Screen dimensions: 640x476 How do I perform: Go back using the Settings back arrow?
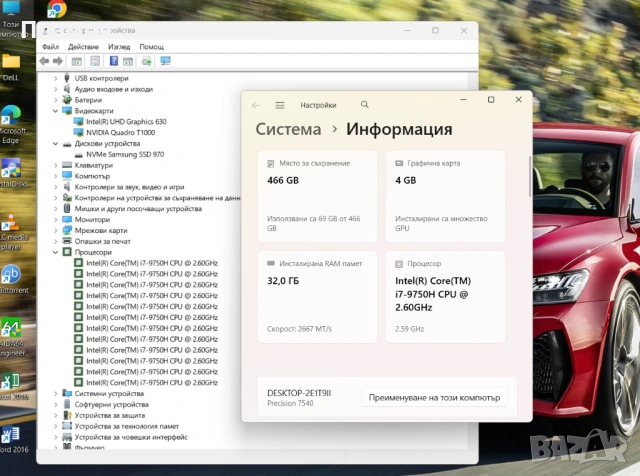(x=256, y=105)
